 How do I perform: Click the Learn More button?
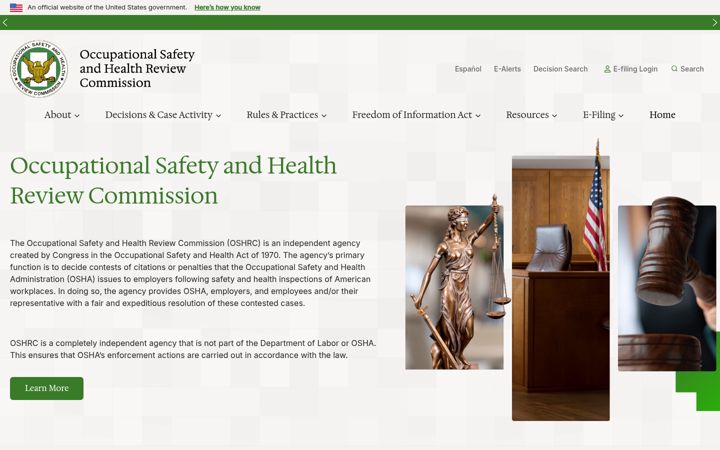pos(47,388)
